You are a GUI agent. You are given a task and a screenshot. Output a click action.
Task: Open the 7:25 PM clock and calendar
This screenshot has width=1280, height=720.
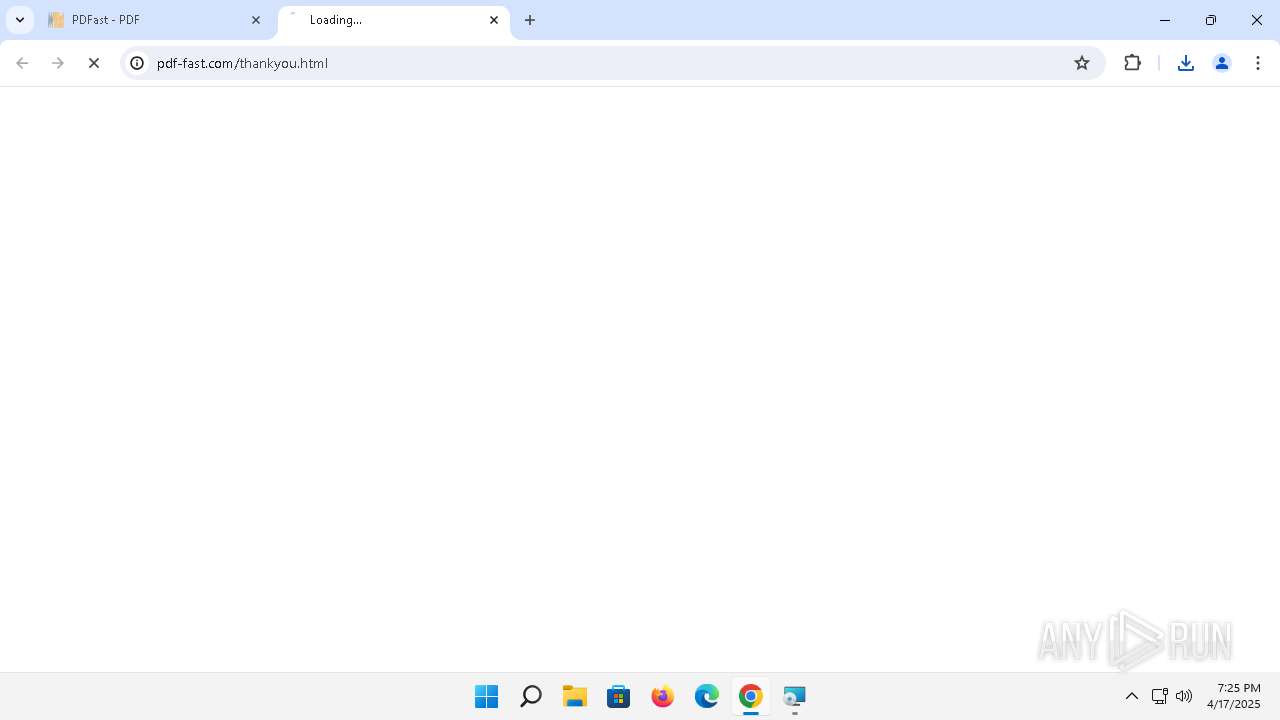point(1234,696)
